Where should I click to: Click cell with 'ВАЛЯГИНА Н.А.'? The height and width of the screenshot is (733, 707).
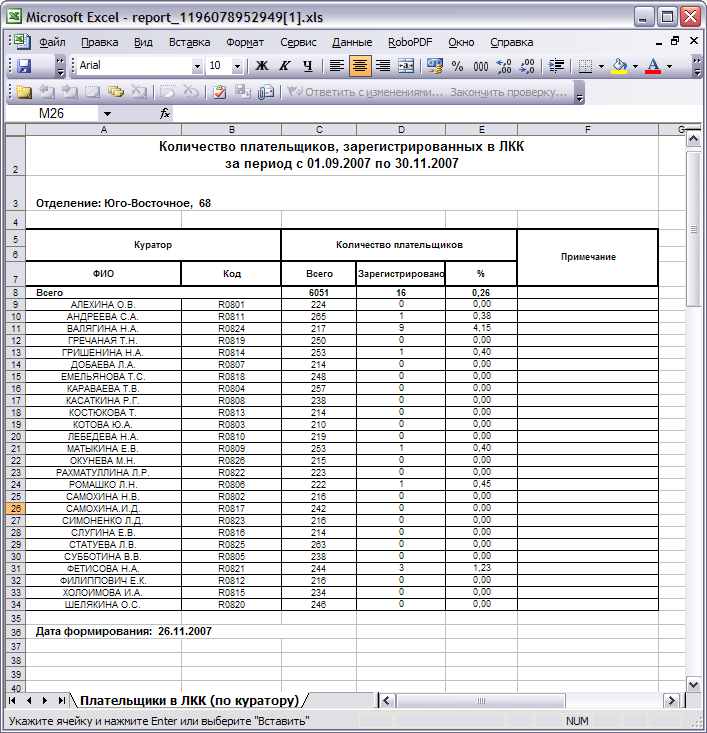(103, 329)
